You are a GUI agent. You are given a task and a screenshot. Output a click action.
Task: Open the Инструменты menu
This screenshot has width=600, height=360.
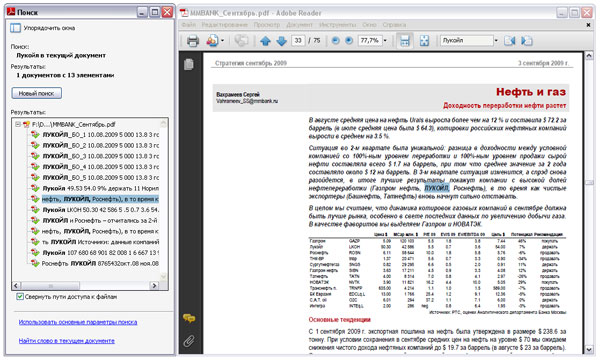pyautogui.click(x=338, y=25)
